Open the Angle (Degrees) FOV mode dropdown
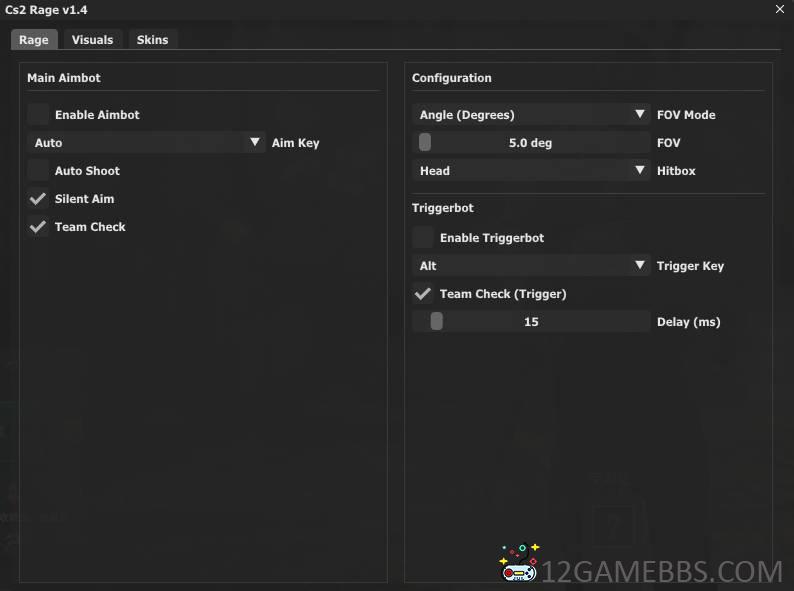 [531, 114]
